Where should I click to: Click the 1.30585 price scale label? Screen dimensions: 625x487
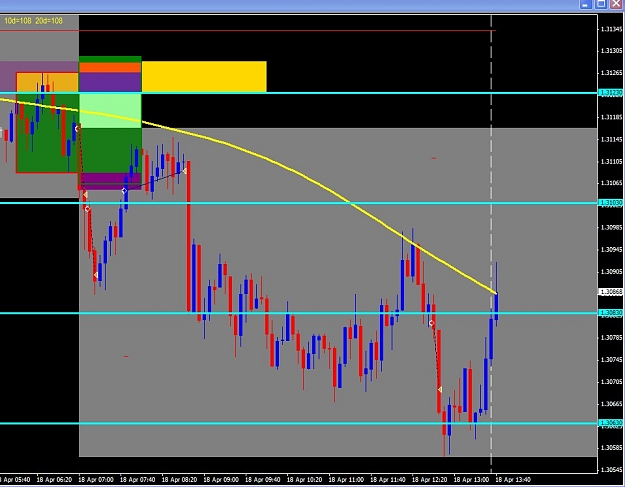611,448
